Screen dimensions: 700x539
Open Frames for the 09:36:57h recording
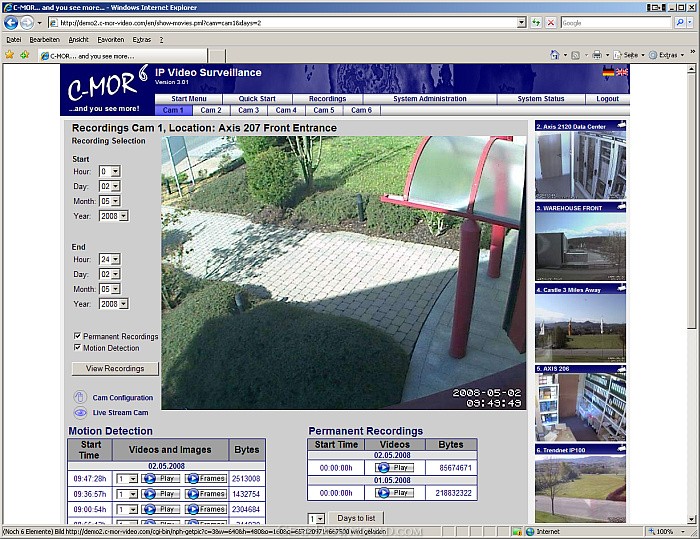coord(206,494)
